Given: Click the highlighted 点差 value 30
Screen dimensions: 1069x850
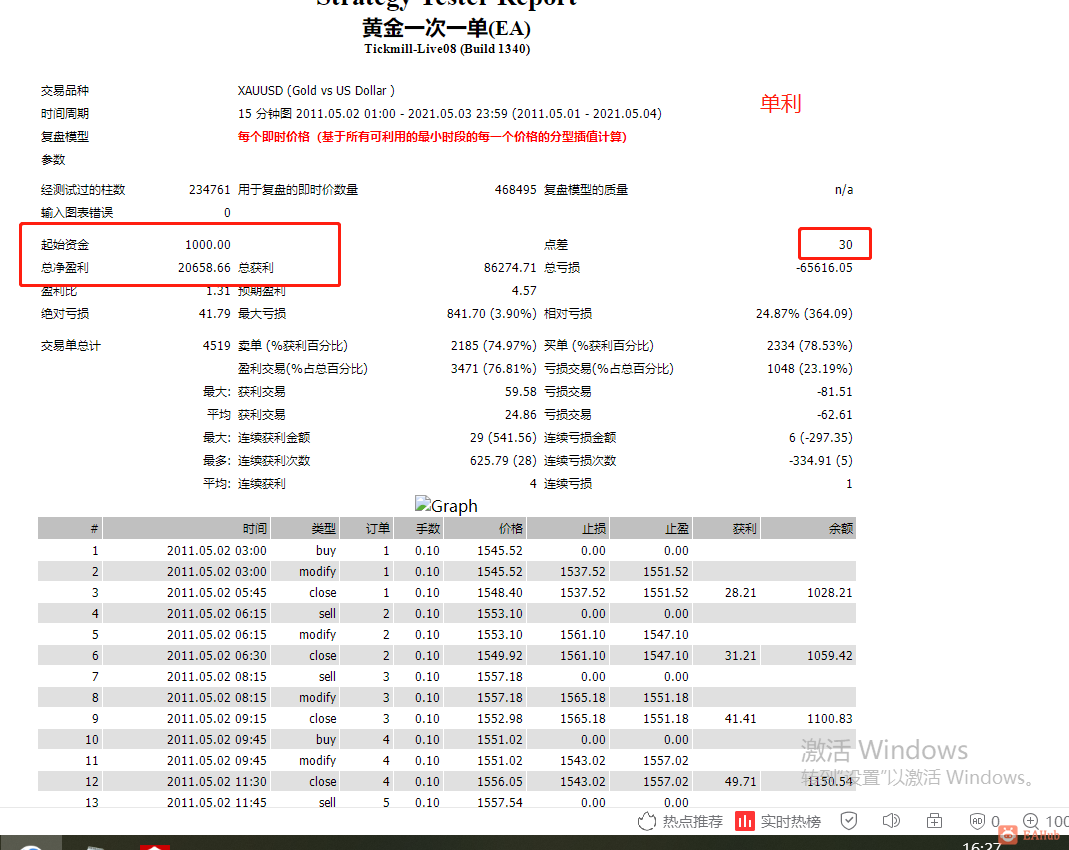Looking at the screenshot, I should pyautogui.click(x=845, y=244).
